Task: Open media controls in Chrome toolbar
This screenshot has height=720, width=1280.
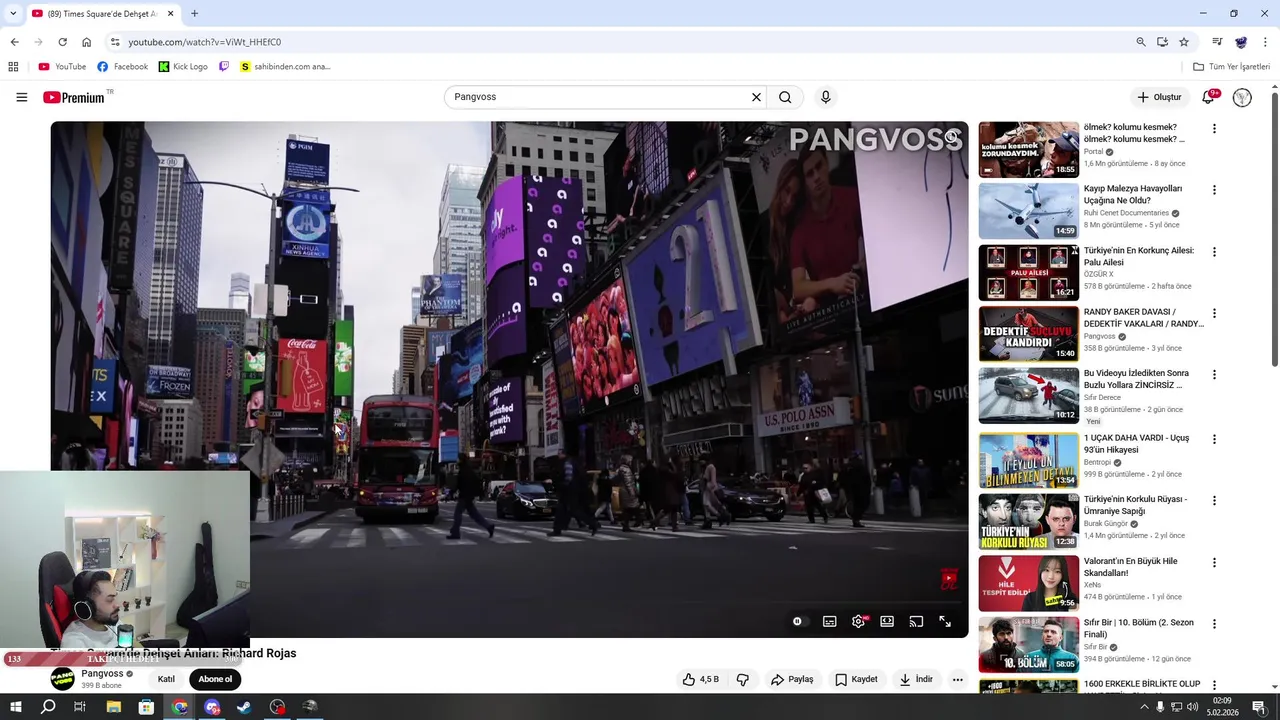Action: [x=1217, y=42]
